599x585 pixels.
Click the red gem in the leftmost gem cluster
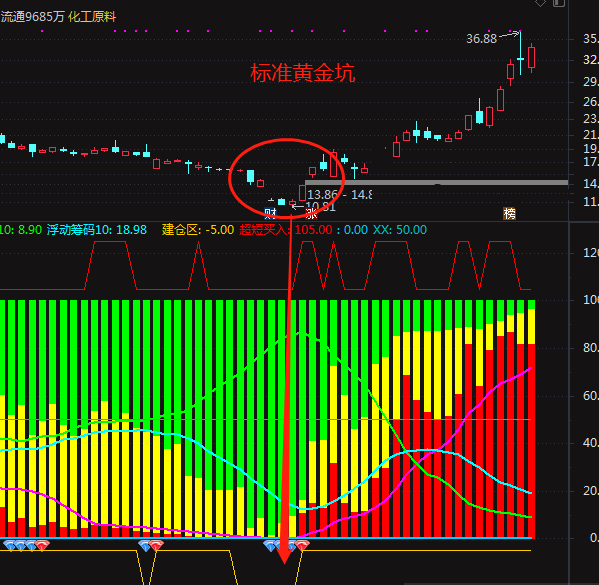[42, 545]
